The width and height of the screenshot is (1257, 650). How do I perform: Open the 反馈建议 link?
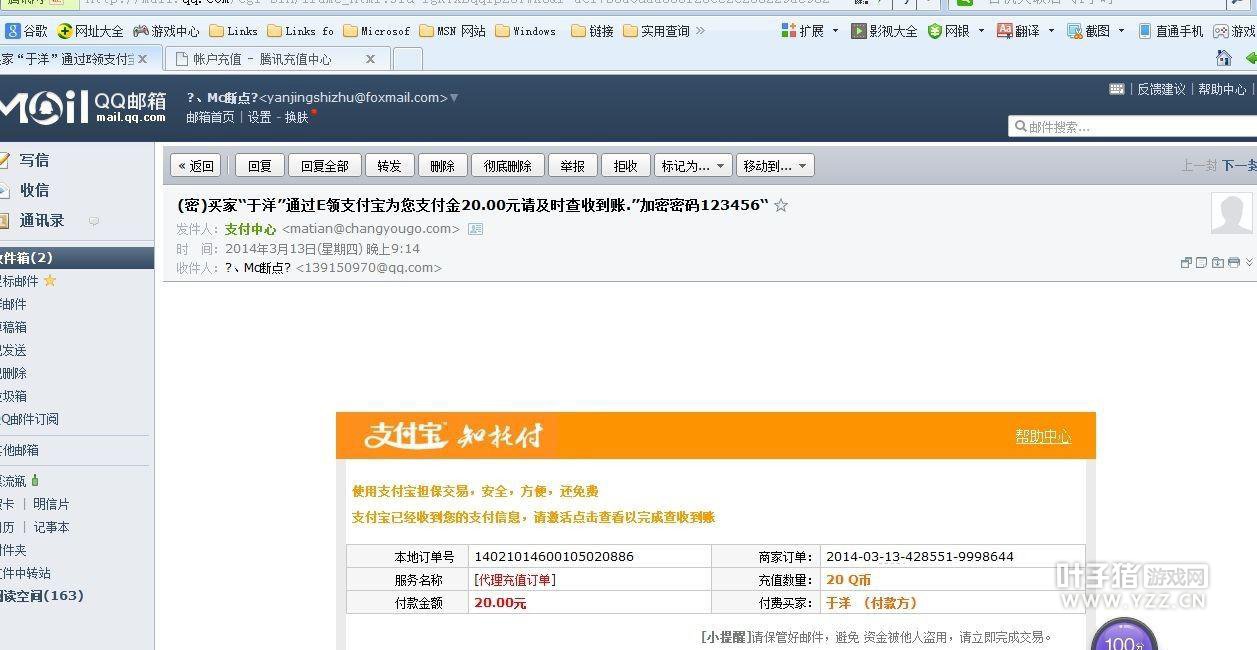click(1161, 89)
